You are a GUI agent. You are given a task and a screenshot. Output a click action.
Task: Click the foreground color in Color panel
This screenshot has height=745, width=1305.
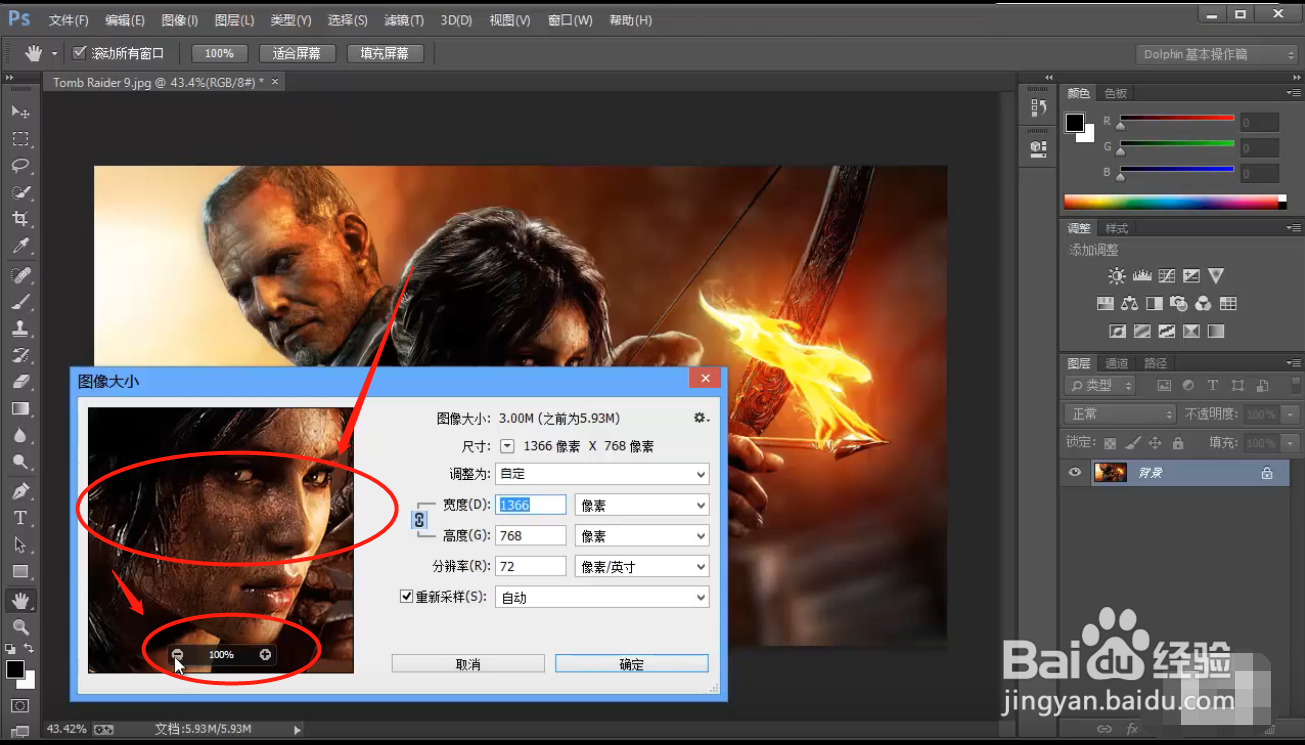click(x=1074, y=123)
